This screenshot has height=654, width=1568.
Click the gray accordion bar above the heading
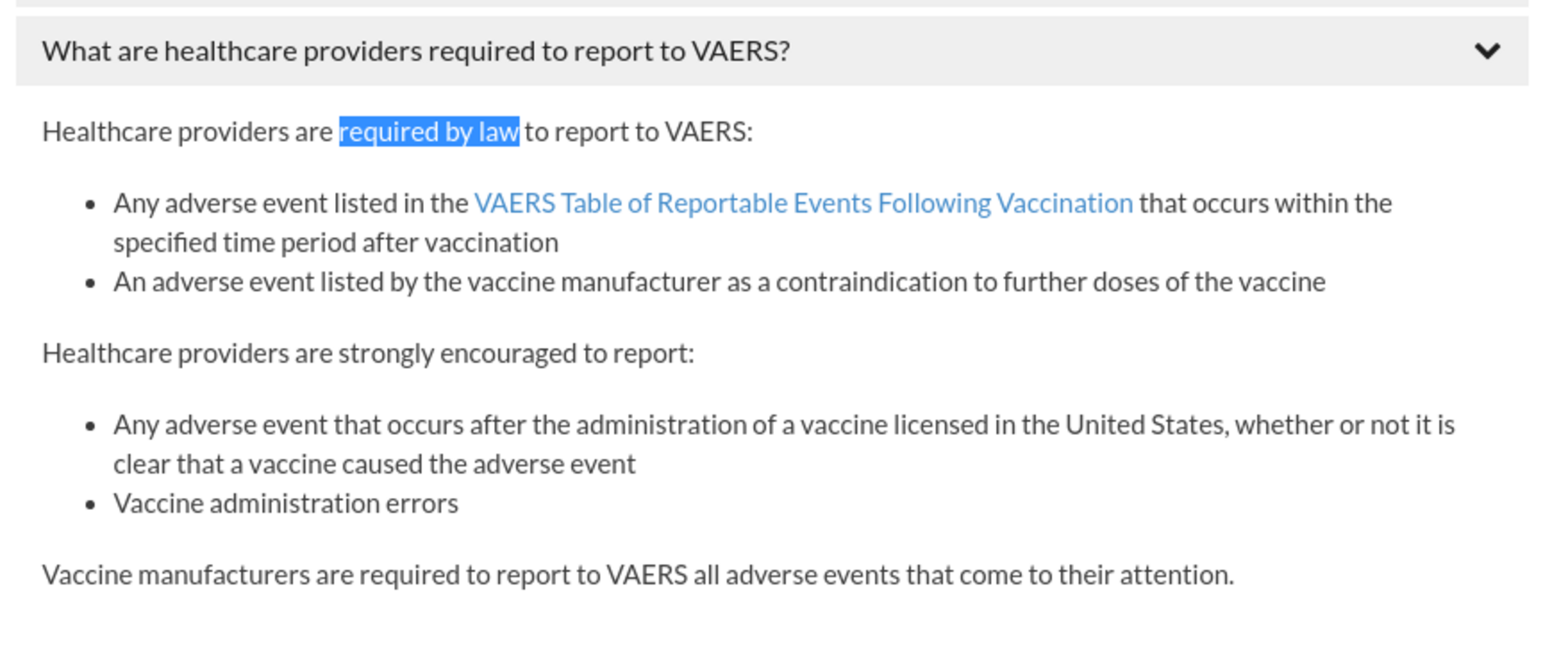click(x=772, y=4)
